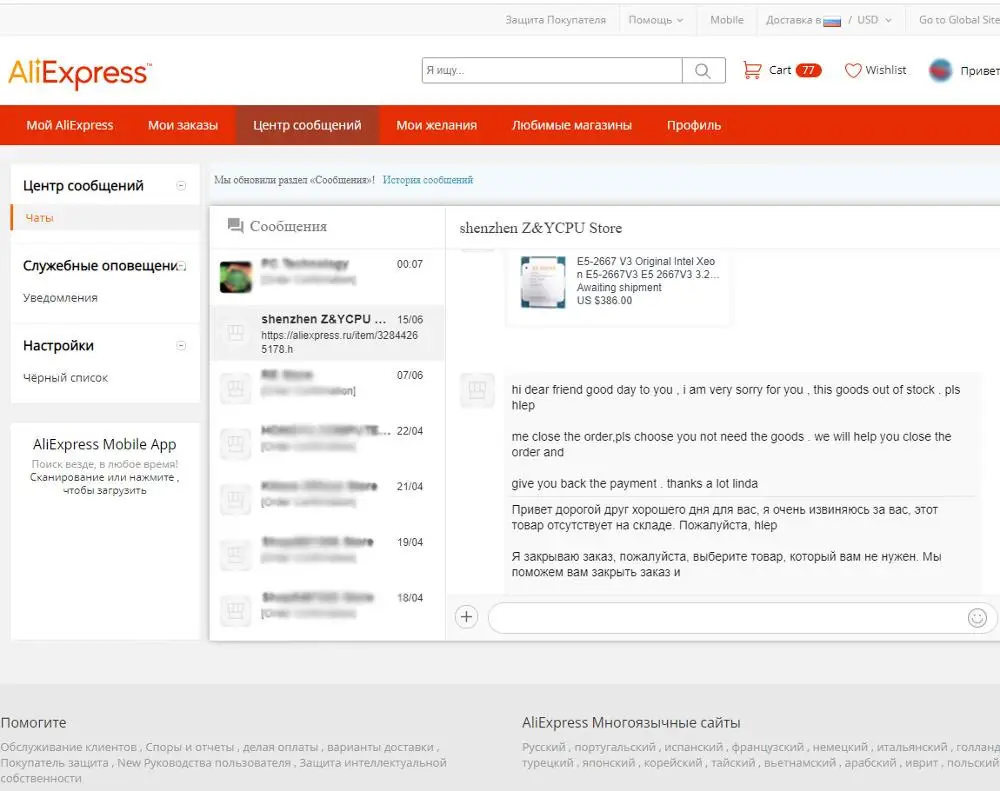Click store avatar of shenzhen Z&YCPU conversation

click(235, 333)
